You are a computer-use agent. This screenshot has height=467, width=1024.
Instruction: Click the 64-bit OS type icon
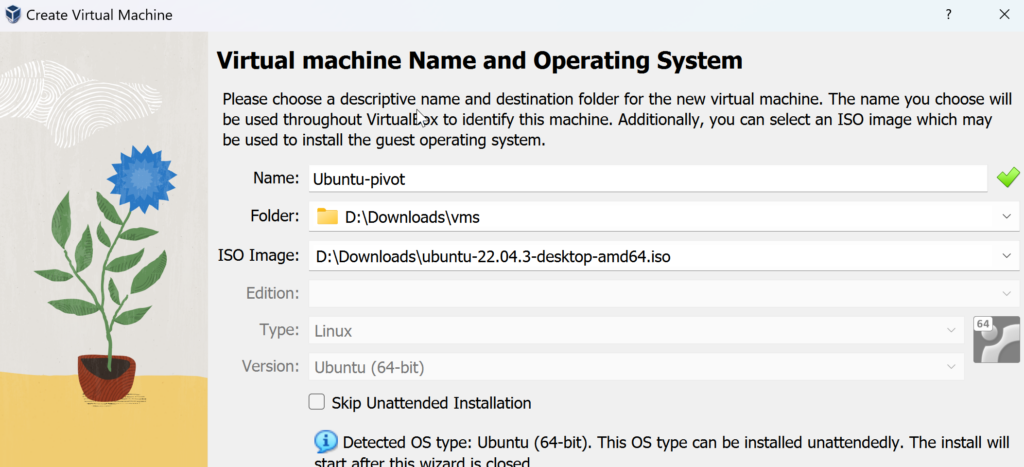[996, 339]
